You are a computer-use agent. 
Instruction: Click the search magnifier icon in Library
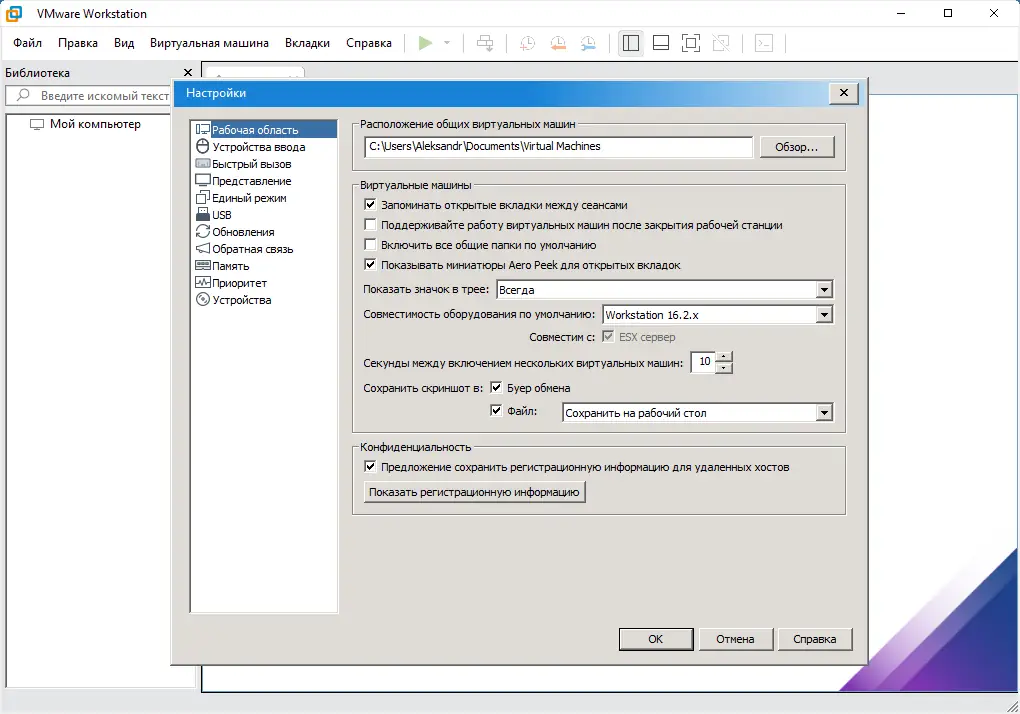pyautogui.click(x=23, y=95)
